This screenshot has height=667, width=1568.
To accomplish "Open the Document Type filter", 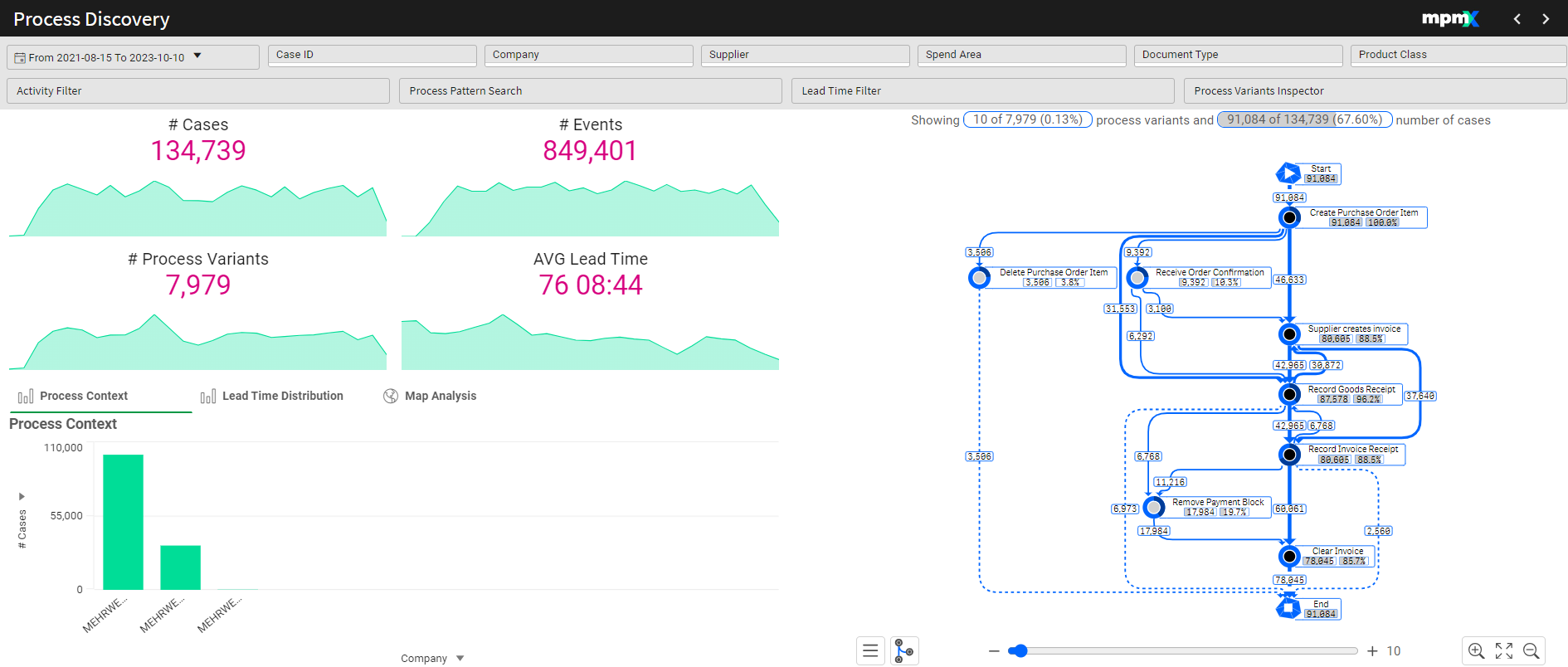I will [1238, 55].
